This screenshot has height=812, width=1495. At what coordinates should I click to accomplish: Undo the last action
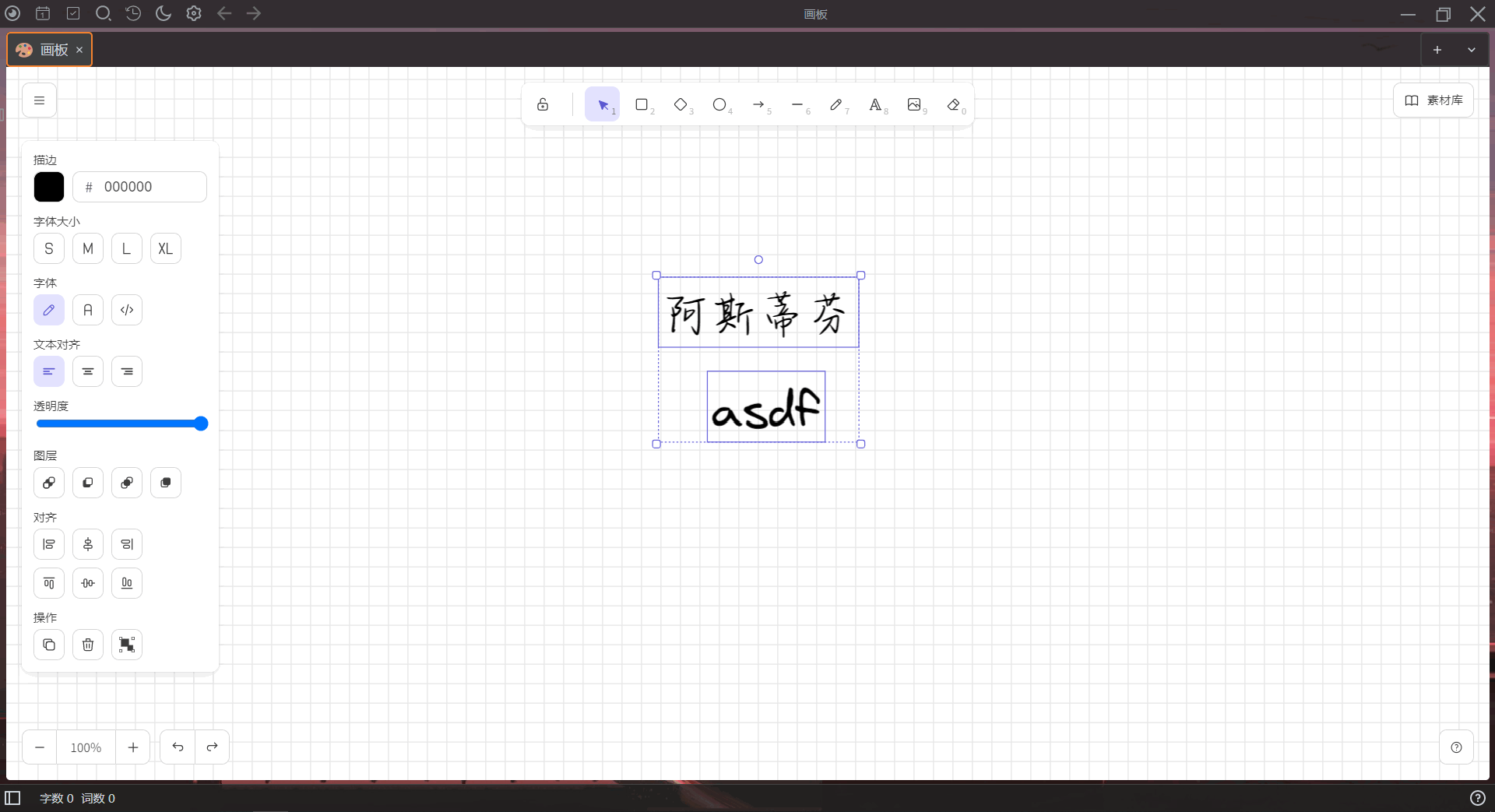(178, 747)
